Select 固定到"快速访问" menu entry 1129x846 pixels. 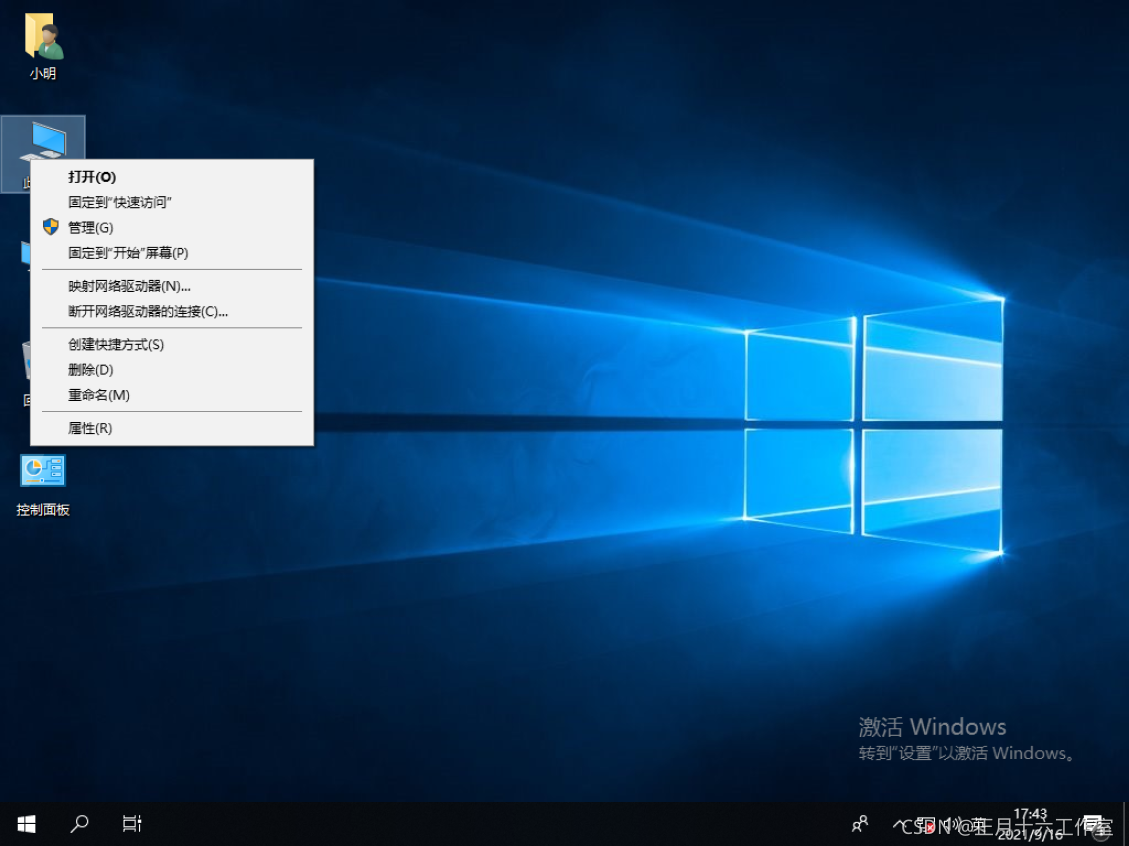(171, 202)
